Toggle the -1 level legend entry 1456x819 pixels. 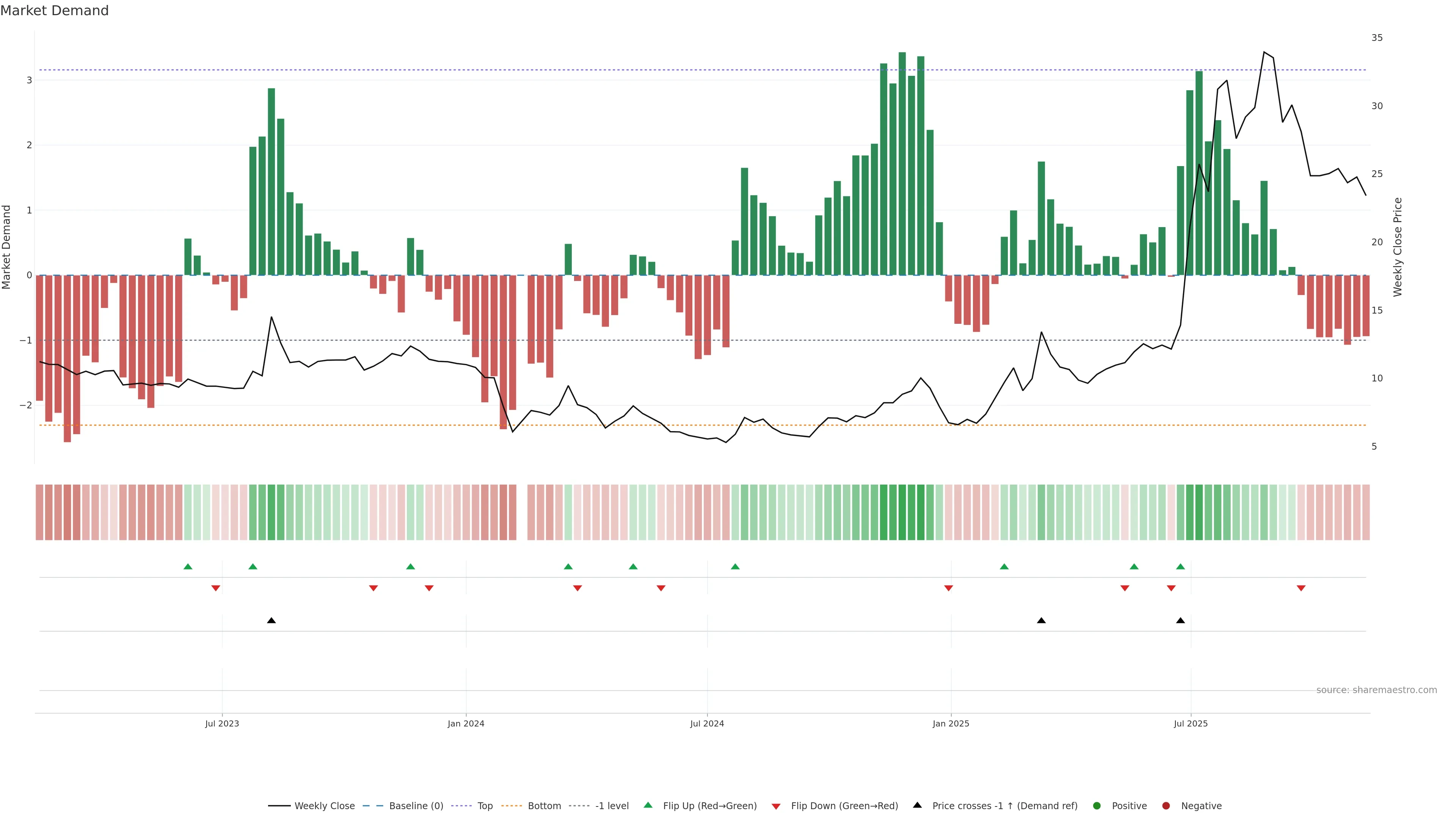(x=612, y=806)
